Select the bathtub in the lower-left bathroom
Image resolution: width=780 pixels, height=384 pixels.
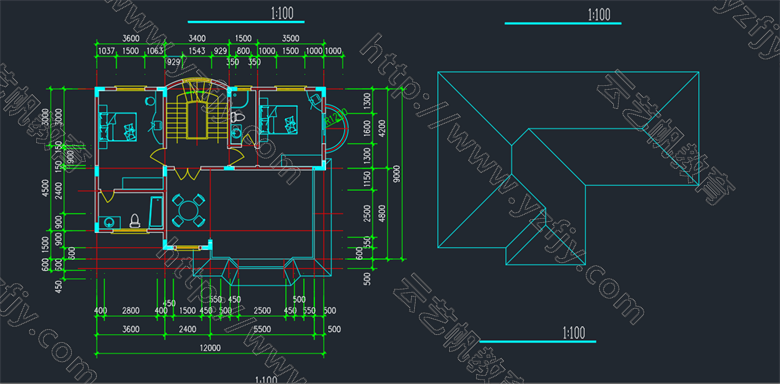click(x=156, y=212)
